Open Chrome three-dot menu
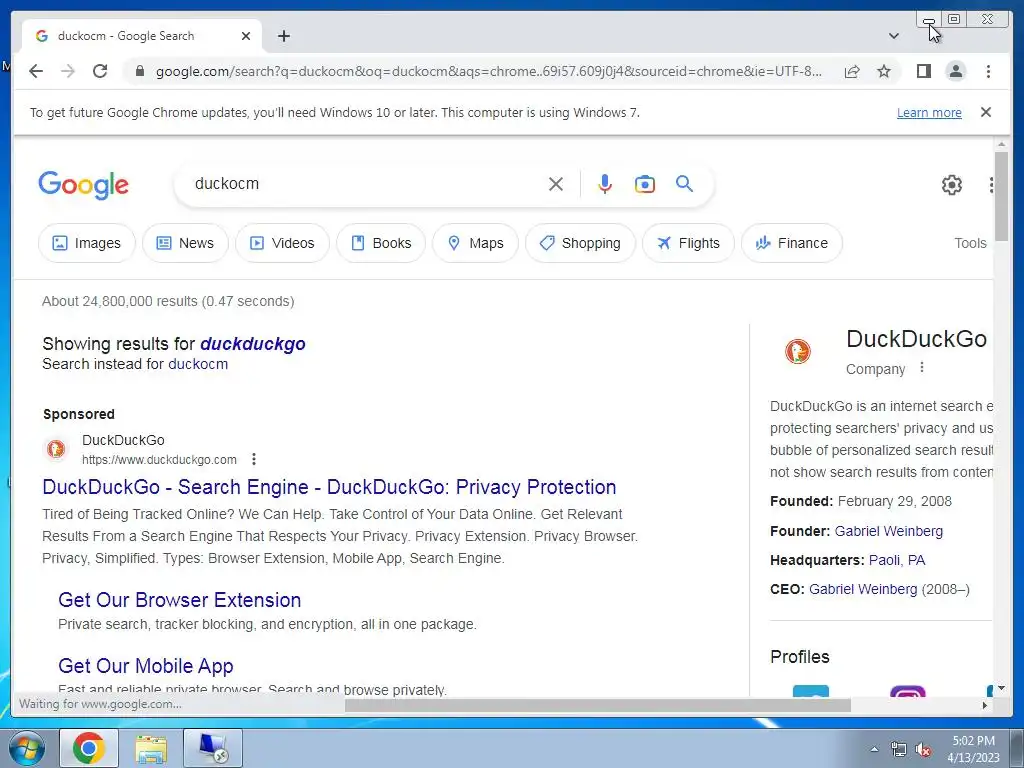1024x768 pixels. pyautogui.click(x=988, y=71)
